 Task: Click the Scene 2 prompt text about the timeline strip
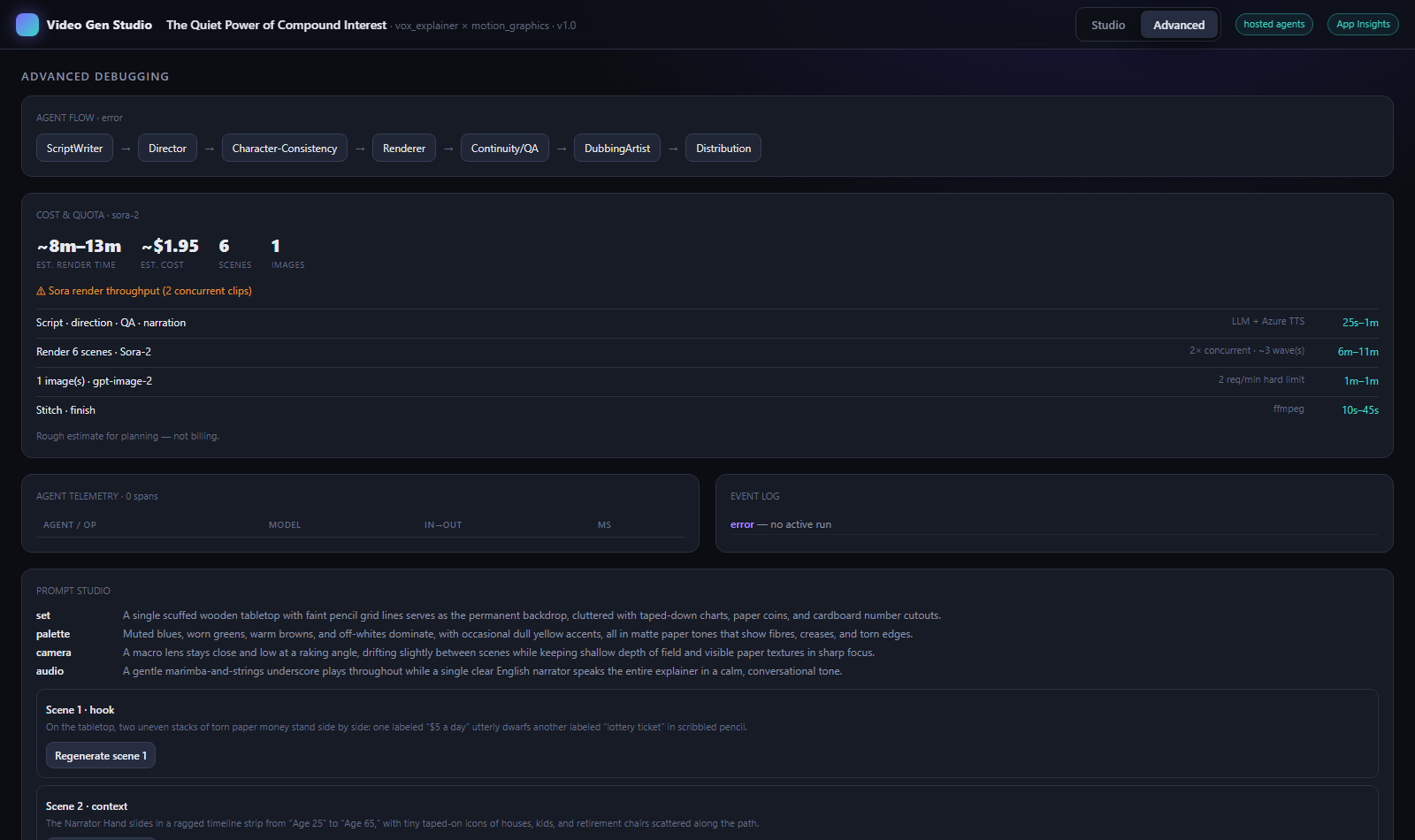(402, 823)
